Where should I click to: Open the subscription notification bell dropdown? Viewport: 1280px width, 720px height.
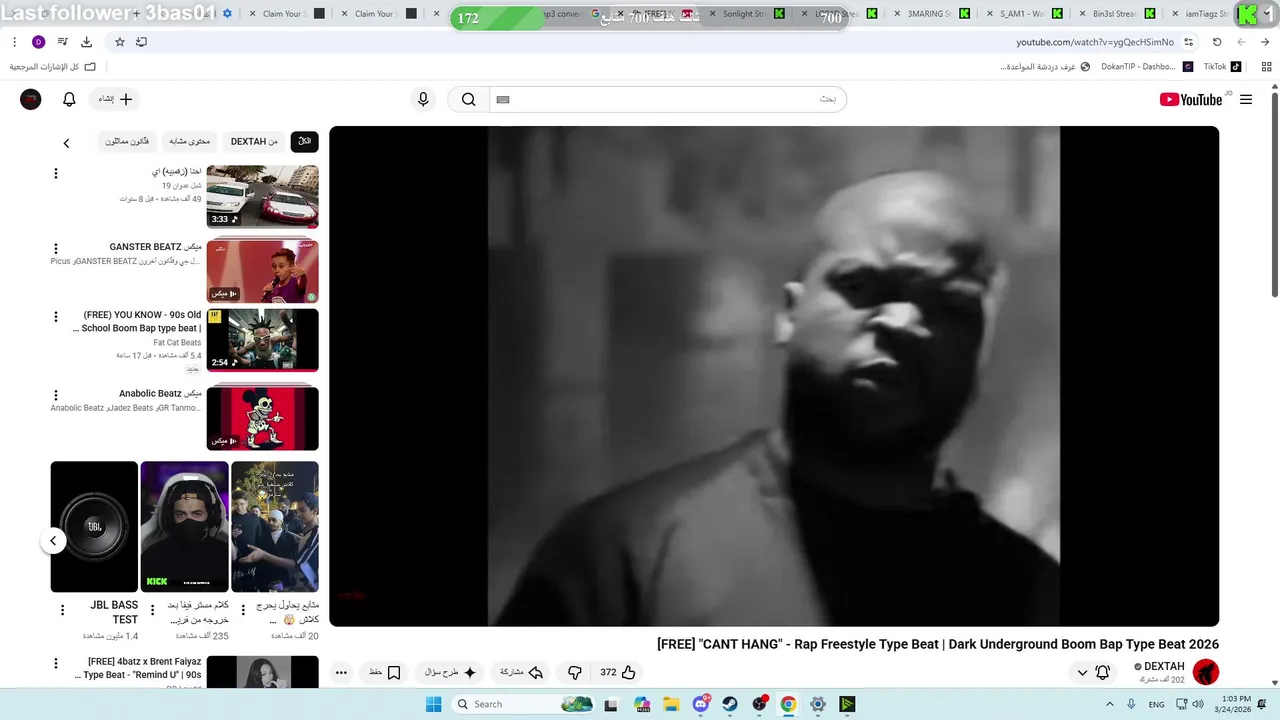[x=1093, y=673]
